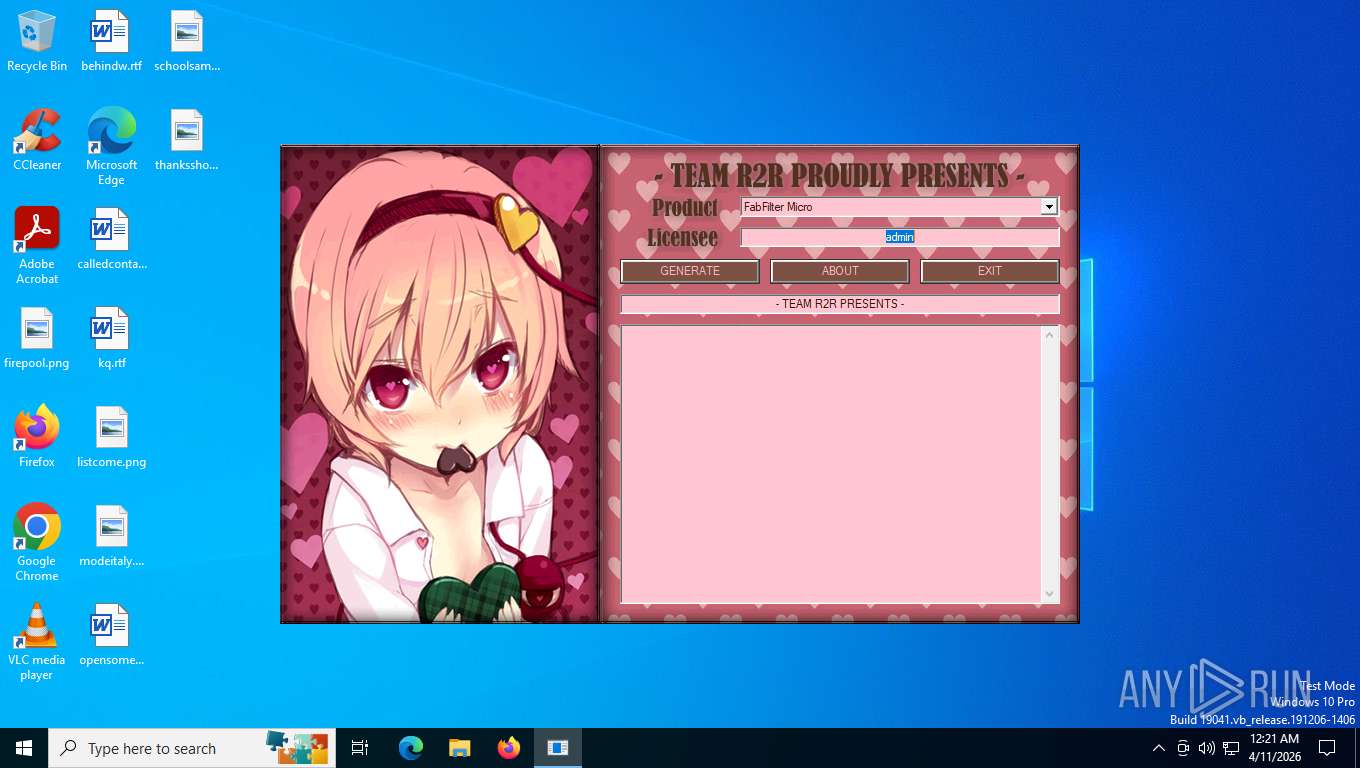Screen dimensions: 1360x768
Task: Select the modeitaly... image file icon
Action: pos(111,537)
